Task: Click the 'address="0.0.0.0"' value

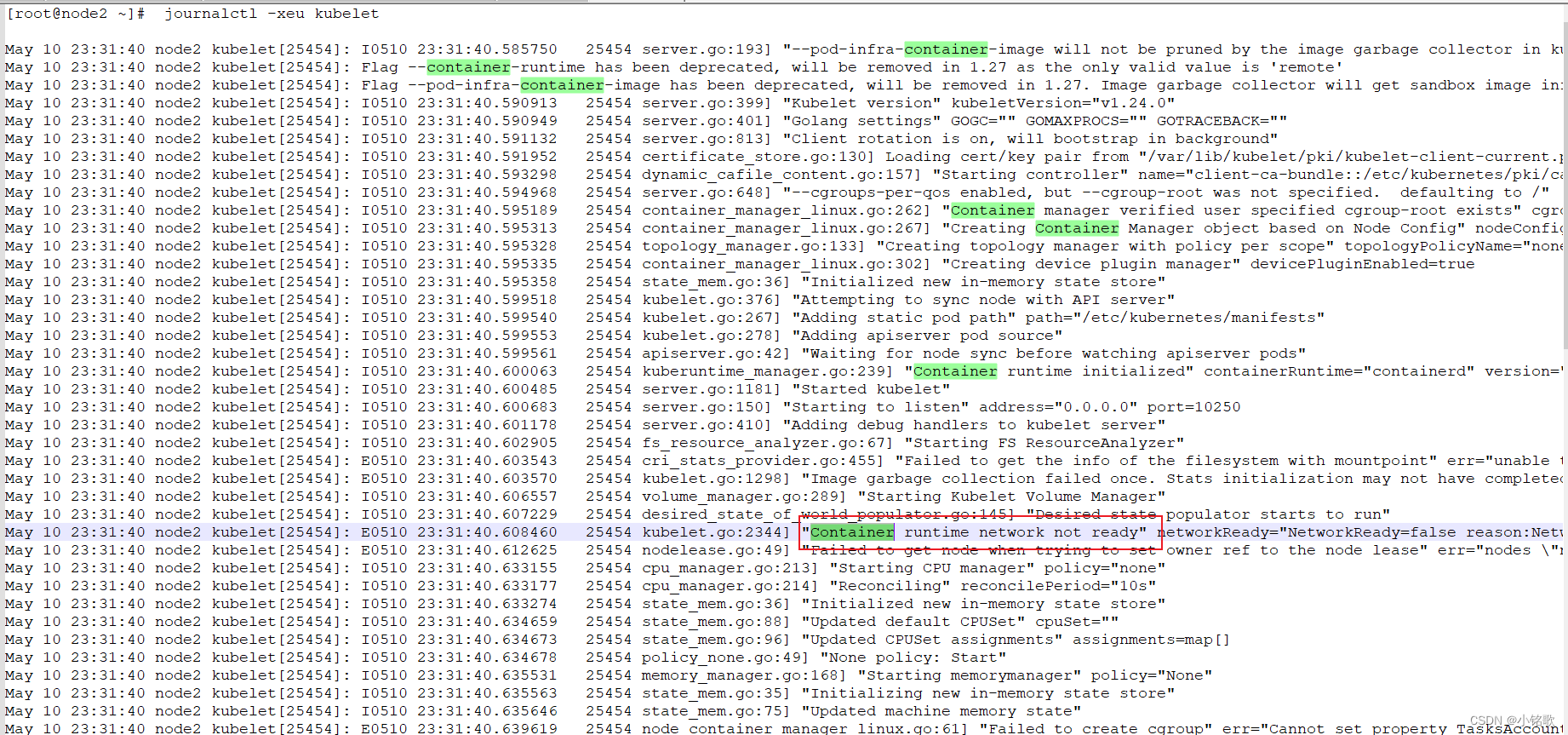Action: (x=1058, y=407)
